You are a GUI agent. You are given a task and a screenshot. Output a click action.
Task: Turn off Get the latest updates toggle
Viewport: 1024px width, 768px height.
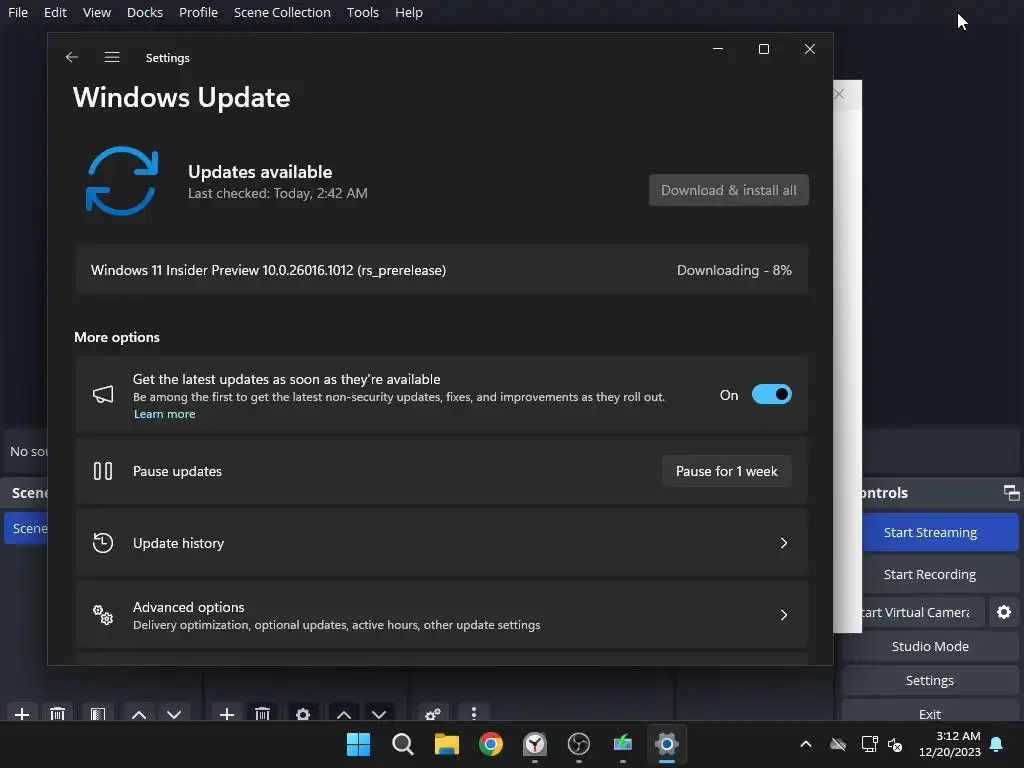pos(771,394)
